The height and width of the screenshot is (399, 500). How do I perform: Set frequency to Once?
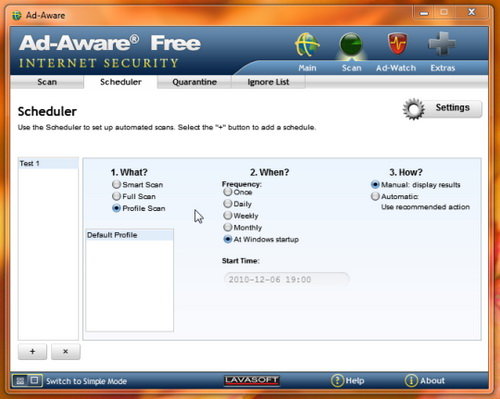tap(228, 192)
